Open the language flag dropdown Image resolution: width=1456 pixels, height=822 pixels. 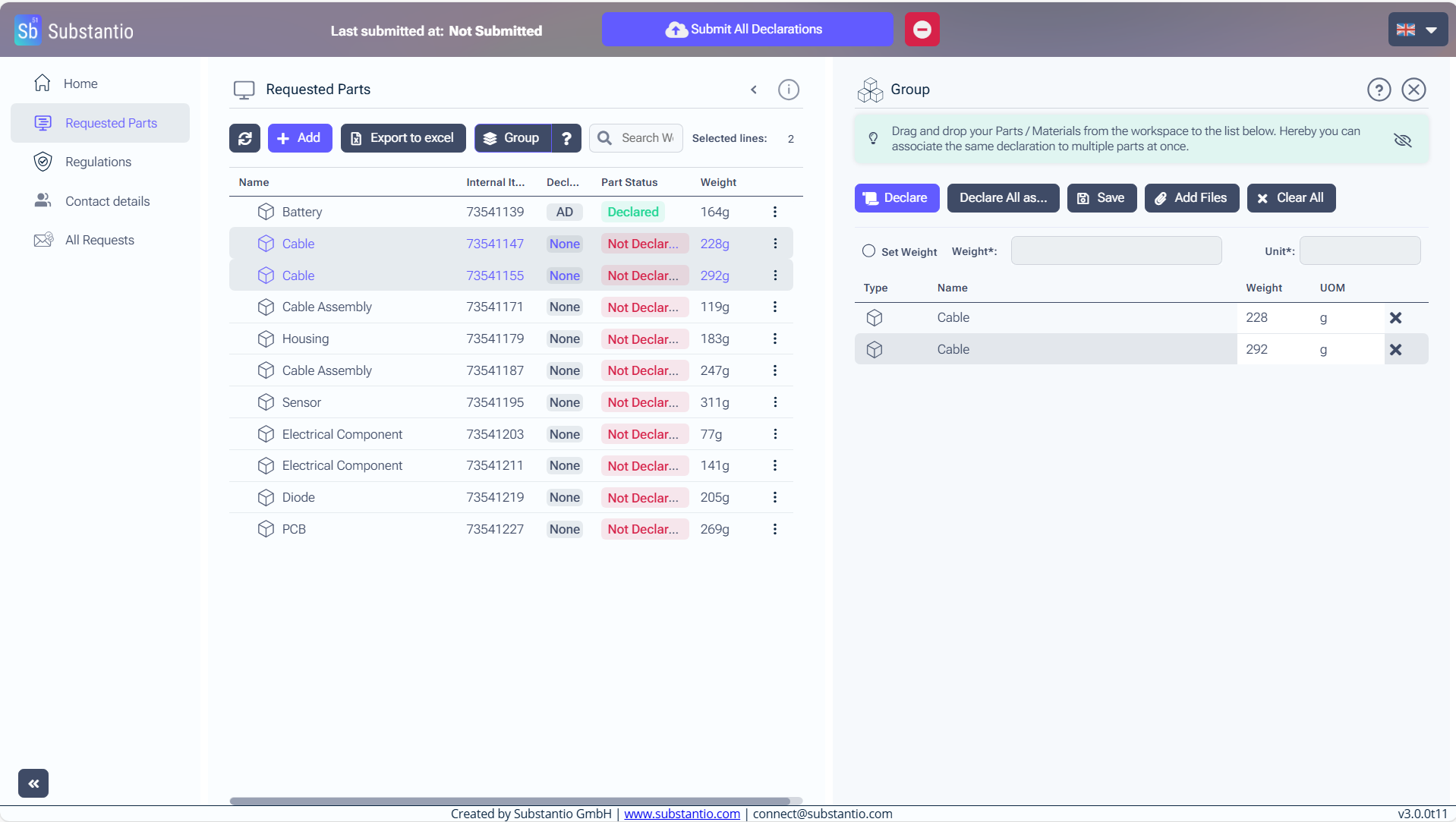coord(1417,30)
